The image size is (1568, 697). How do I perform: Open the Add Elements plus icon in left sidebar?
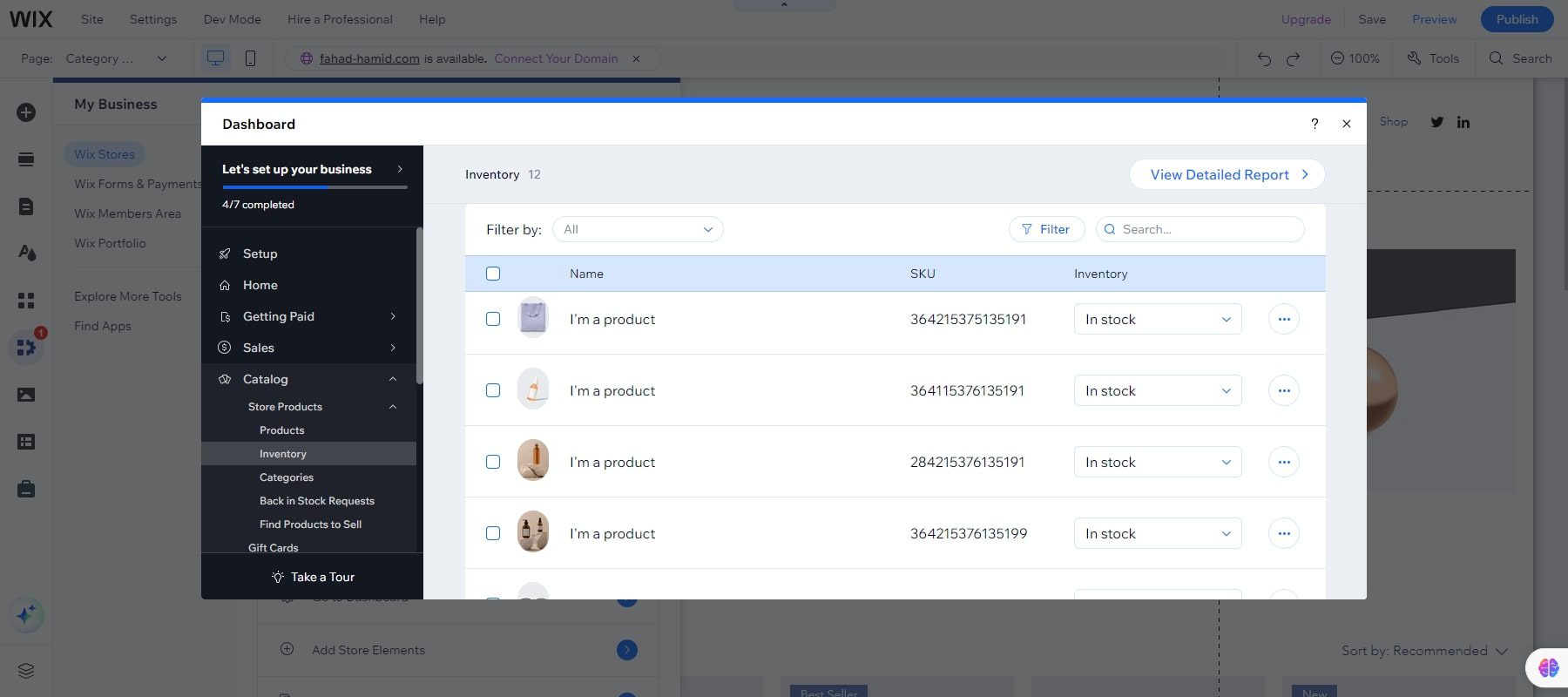click(26, 112)
